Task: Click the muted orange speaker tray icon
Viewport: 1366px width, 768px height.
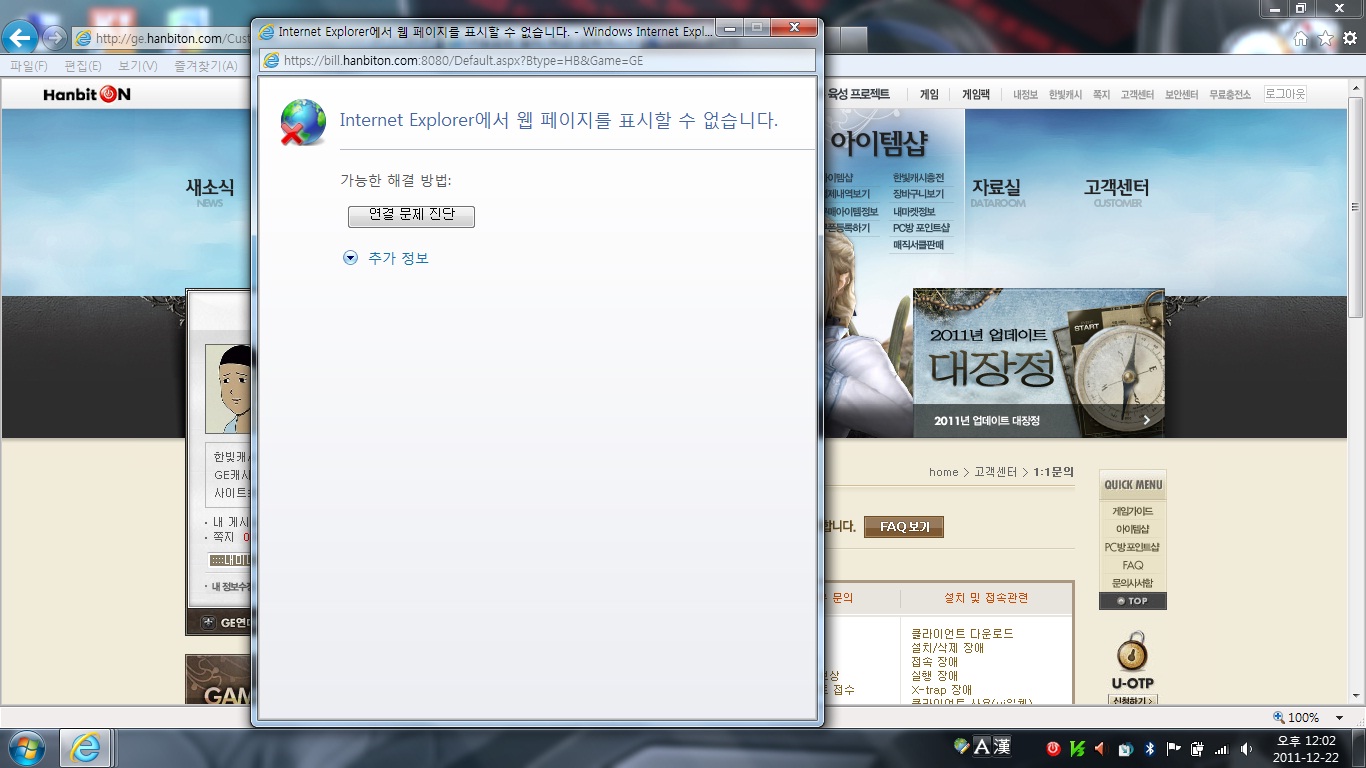Action: (x=1100, y=748)
